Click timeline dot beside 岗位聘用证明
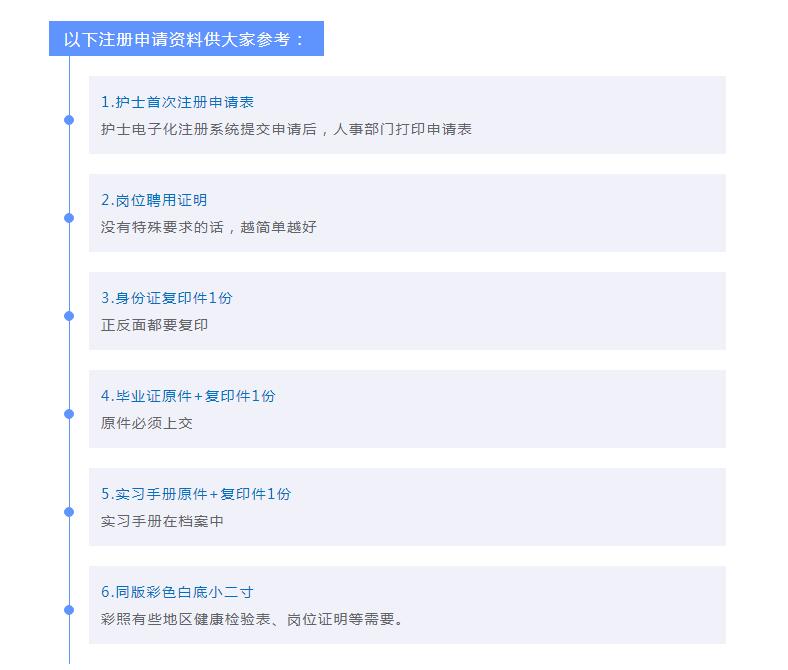 click(x=69, y=218)
